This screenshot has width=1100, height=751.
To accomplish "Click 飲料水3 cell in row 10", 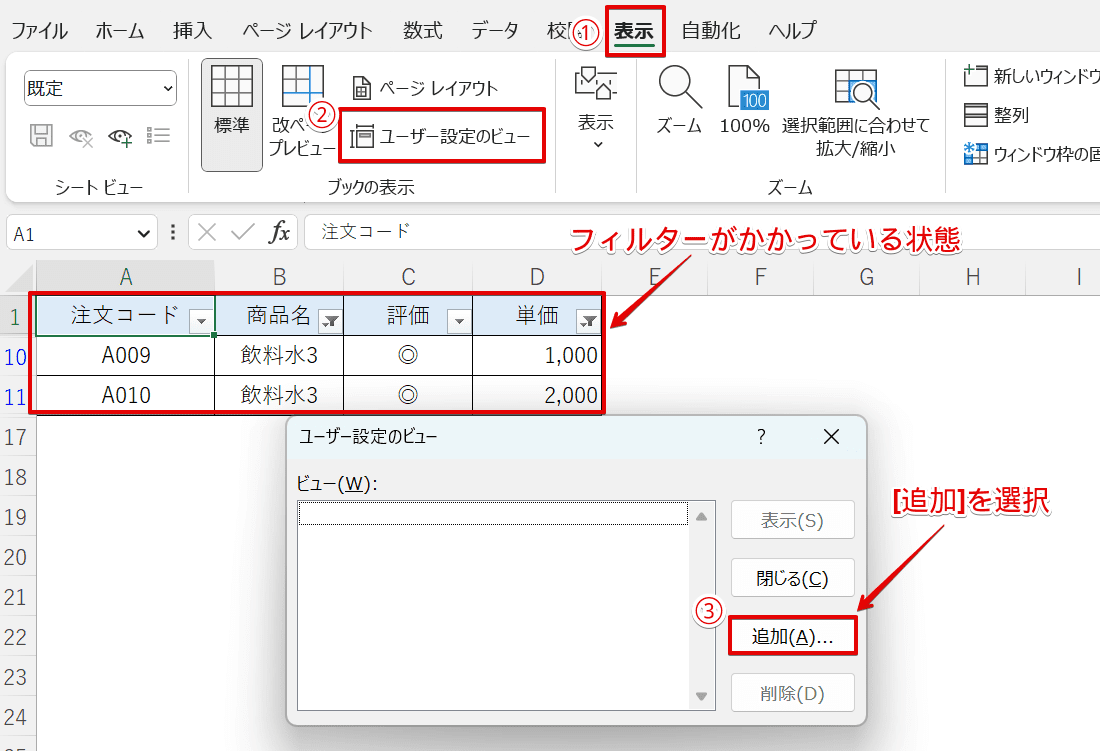I will click(279, 356).
